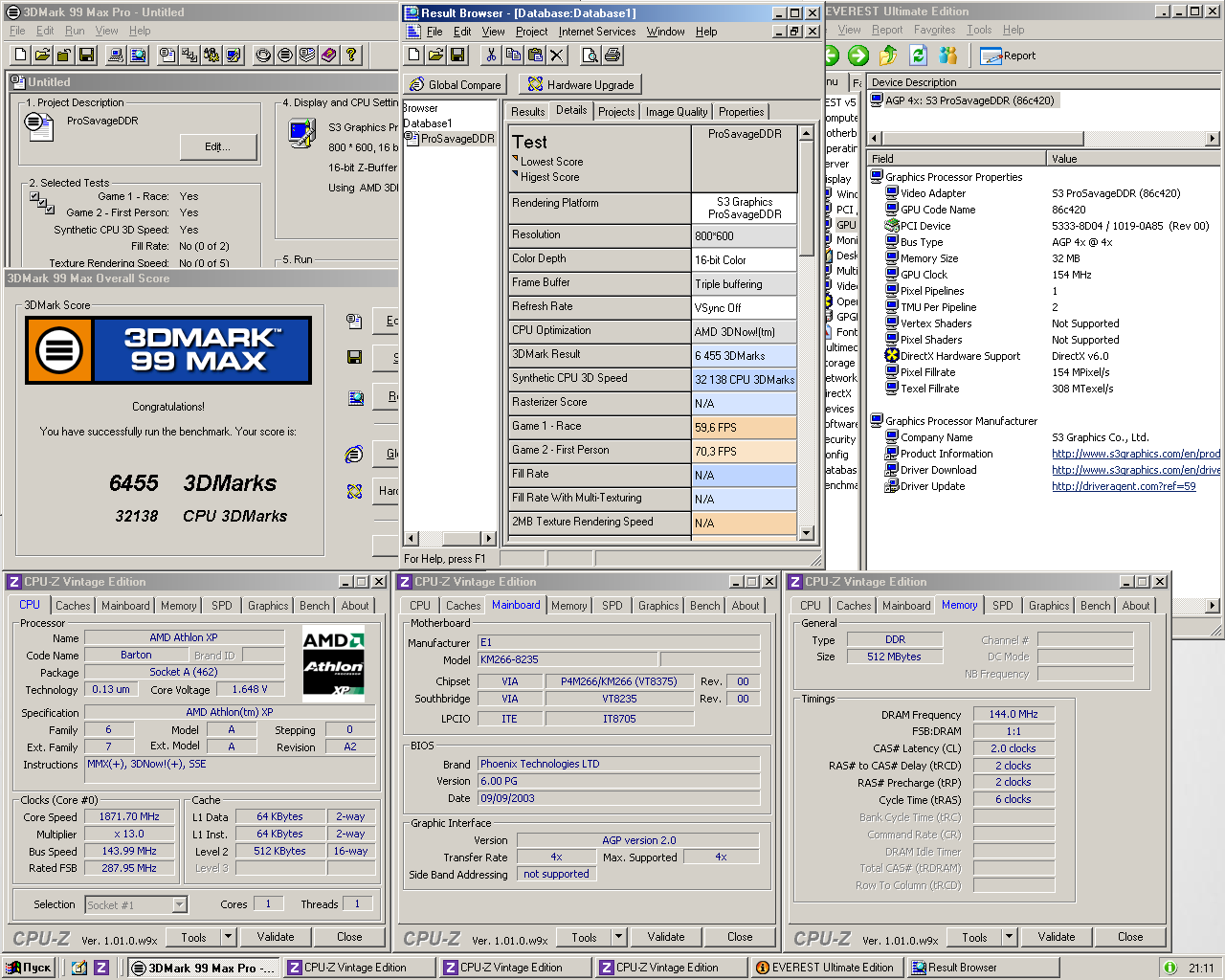Open Favorites menu in EVEREST
Image resolution: width=1225 pixels, height=980 pixels.
[934, 30]
